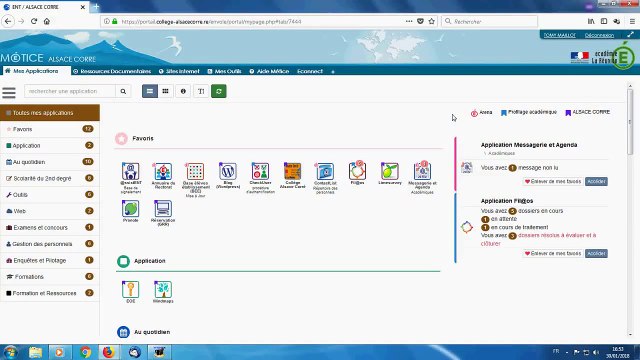Open the Mindmaps application icon
The width and height of the screenshot is (640, 360).
[163, 289]
